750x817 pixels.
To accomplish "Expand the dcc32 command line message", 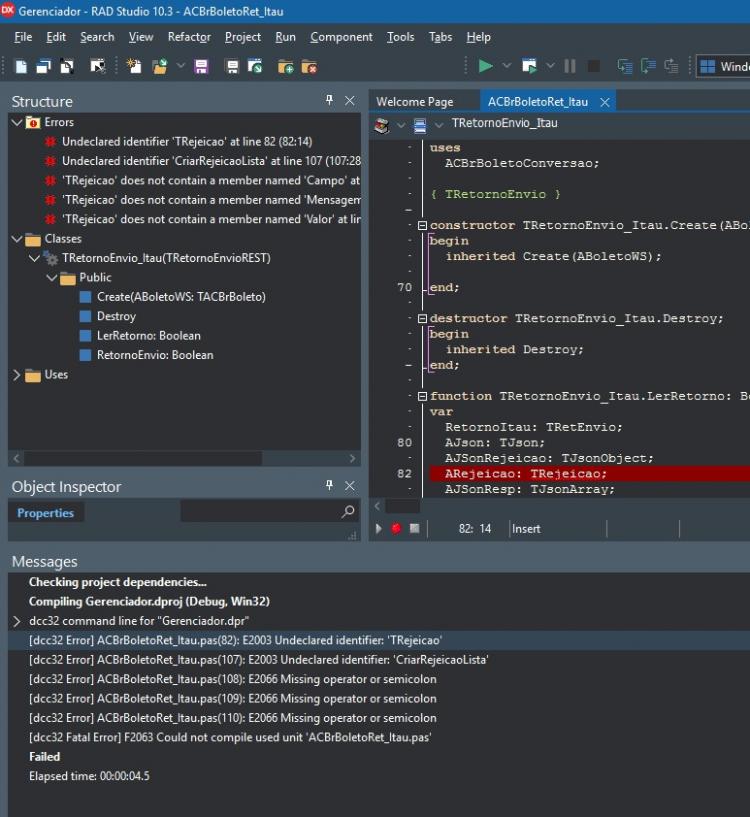I will click(x=17, y=621).
